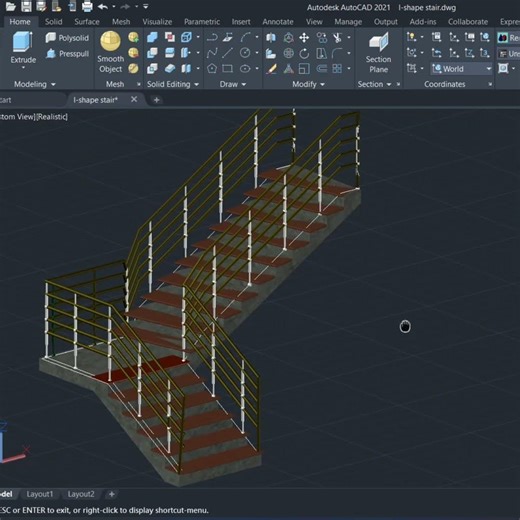The height and width of the screenshot is (520, 520).
Task: Select the Line tool in Draw
Action: (x=228, y=53)
